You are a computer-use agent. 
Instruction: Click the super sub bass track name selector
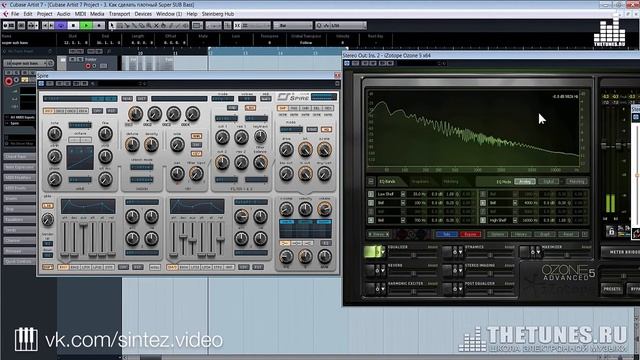(x=29, y=63)
